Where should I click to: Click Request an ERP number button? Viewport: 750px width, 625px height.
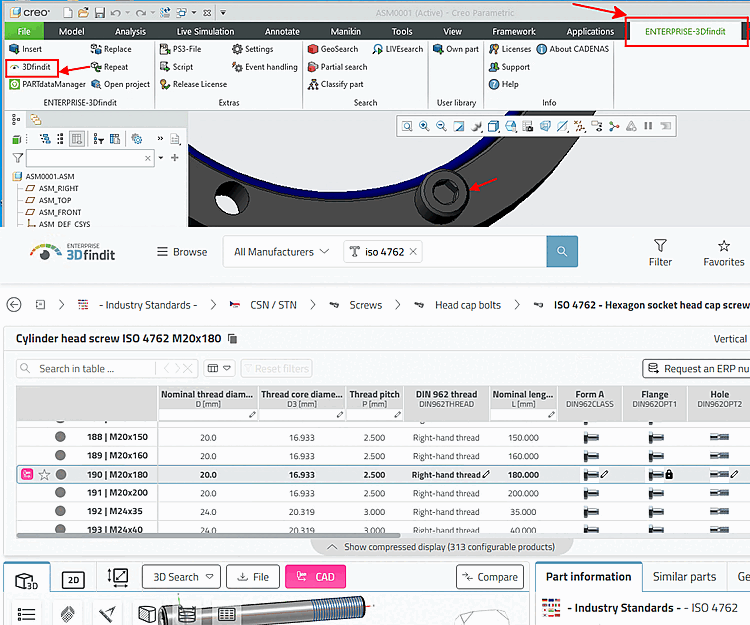pyautogui.click(x=697, y=368)
